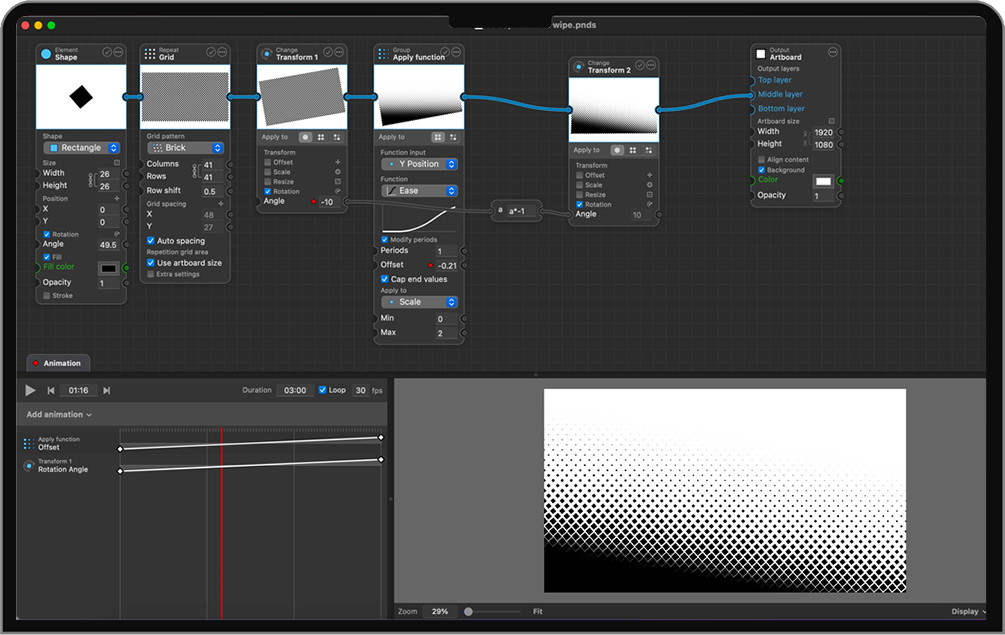Click the checkmark icon on the Grid node

point(211,52)
